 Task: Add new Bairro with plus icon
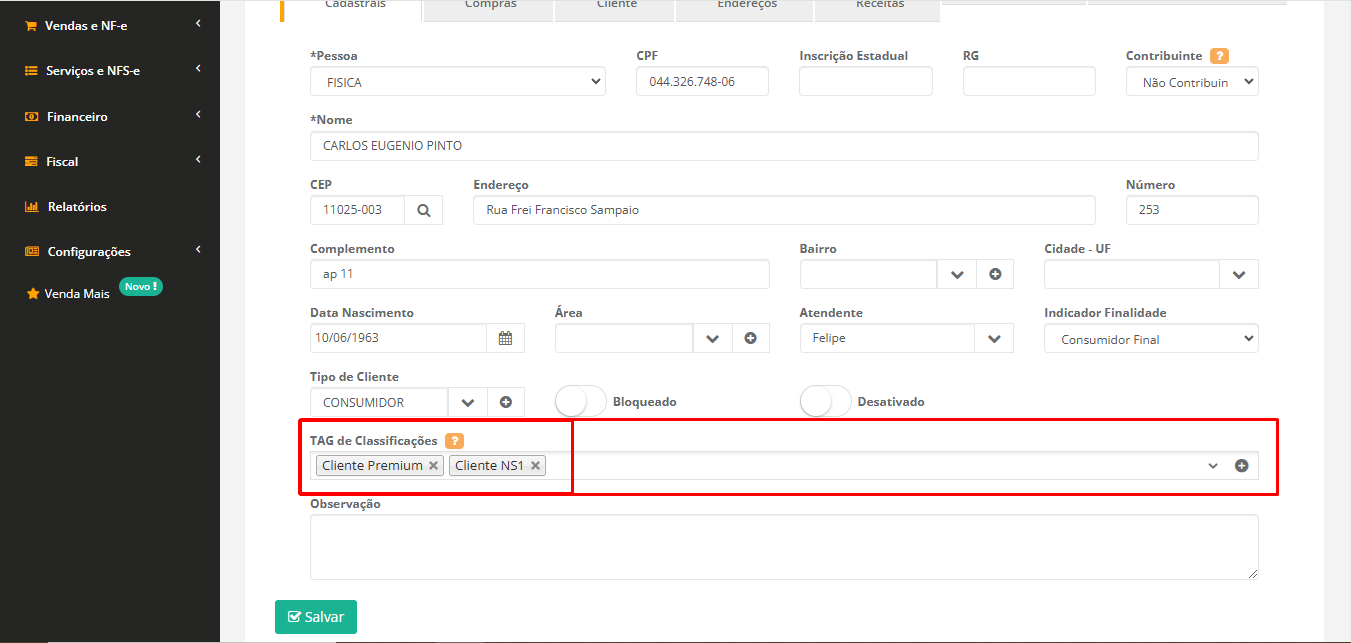pos(995,274)
